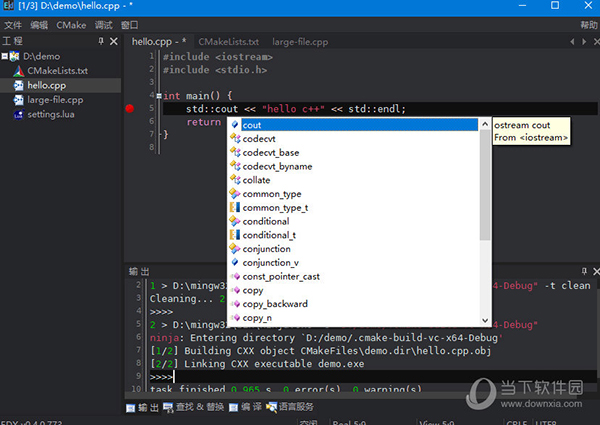The width and height of the screenshot is (600, 425).
Task: Click the 查找 & 替换 tab search icon
Action: click(168, 408)
